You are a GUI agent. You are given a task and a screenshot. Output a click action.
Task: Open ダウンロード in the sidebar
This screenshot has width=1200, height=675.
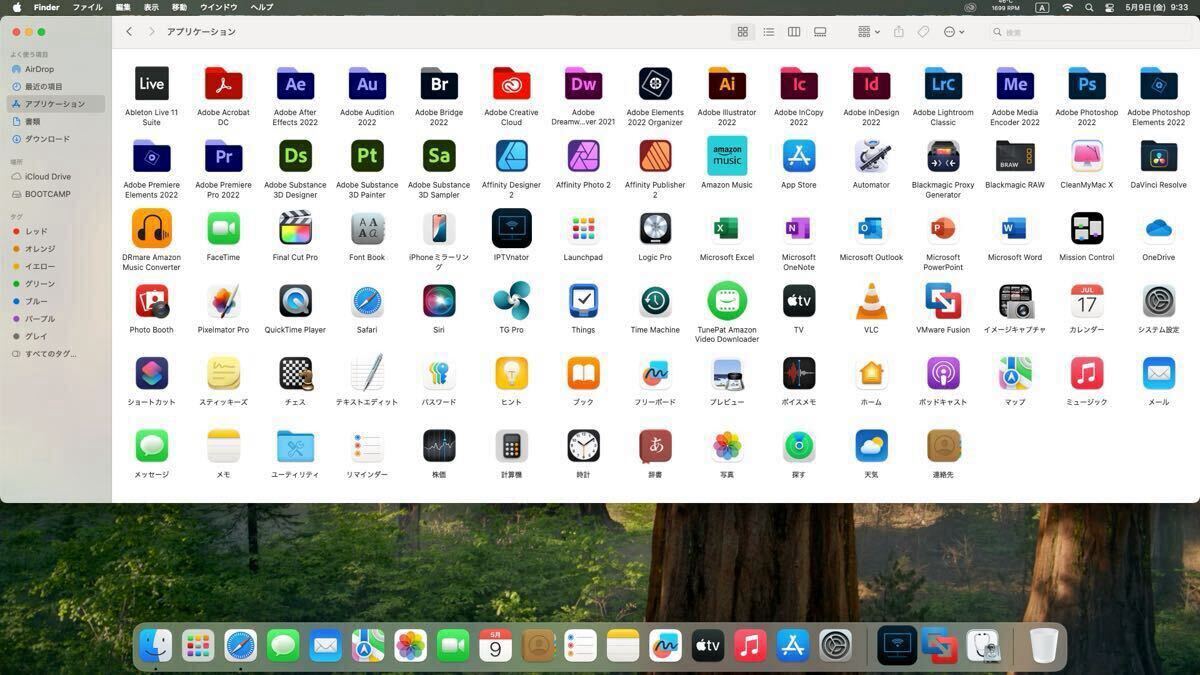[x=56, y=139]
